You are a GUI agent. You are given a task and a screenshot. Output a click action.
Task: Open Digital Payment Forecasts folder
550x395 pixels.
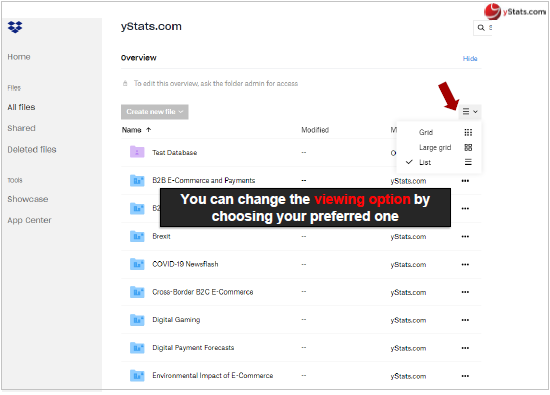click(x=193, y=348)
